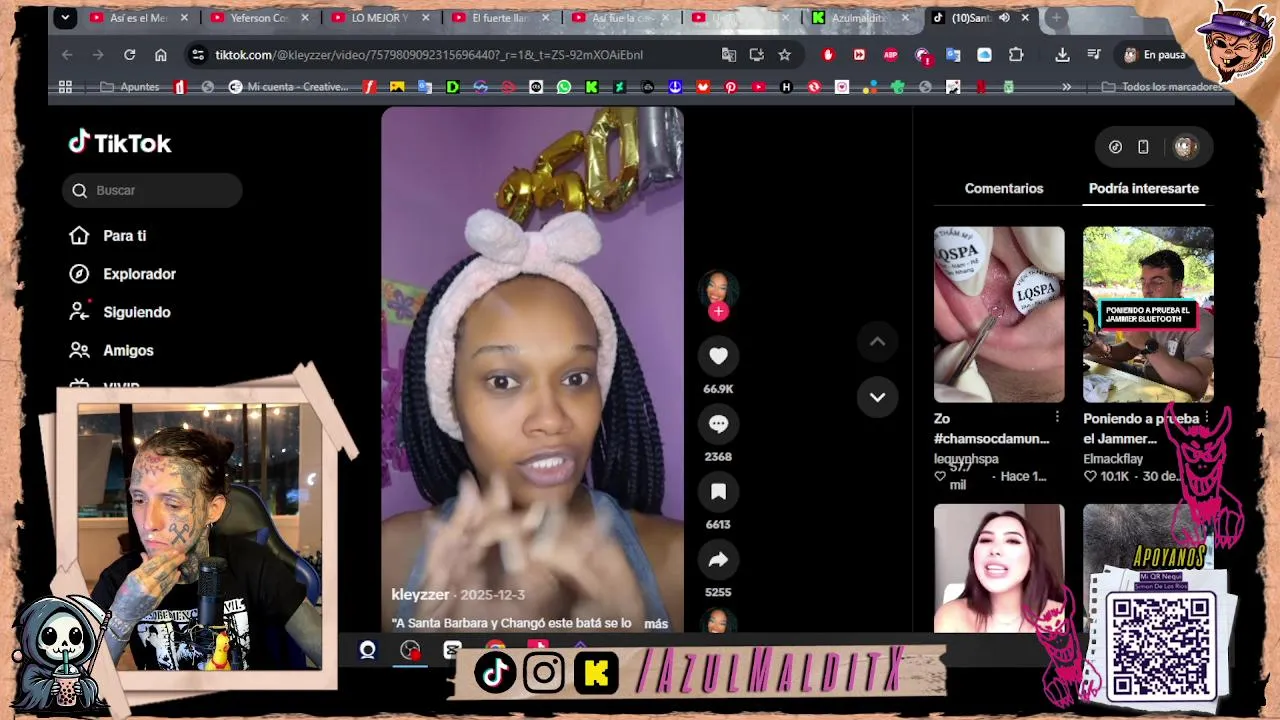
Task: Switch to the 'El fuerte llan' YouTube tab
Action: click(x=500, y=18)
